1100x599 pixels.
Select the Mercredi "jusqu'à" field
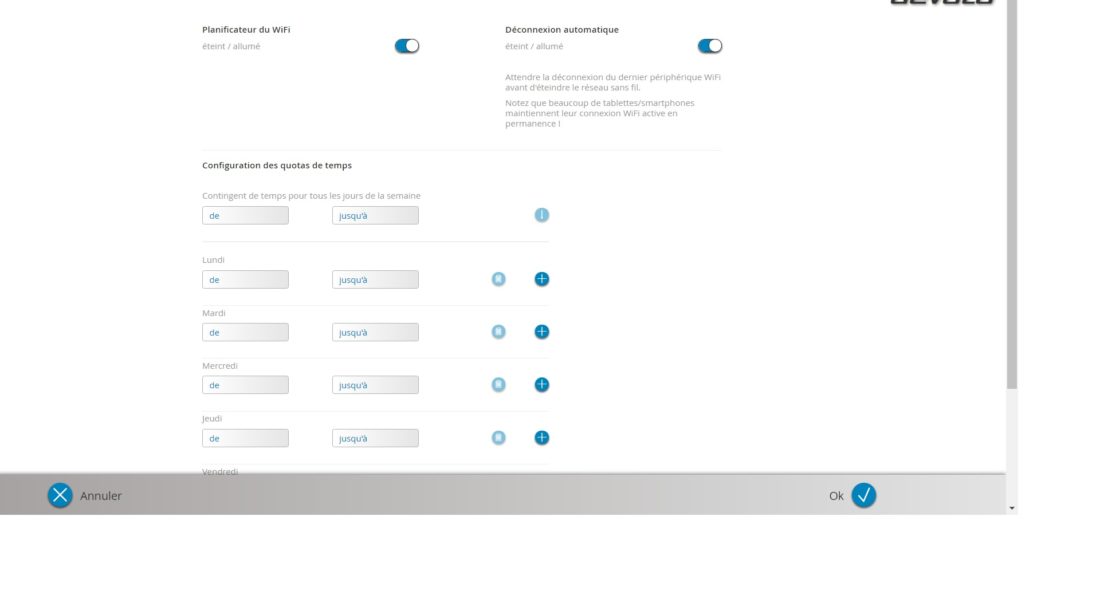(375, 386)
